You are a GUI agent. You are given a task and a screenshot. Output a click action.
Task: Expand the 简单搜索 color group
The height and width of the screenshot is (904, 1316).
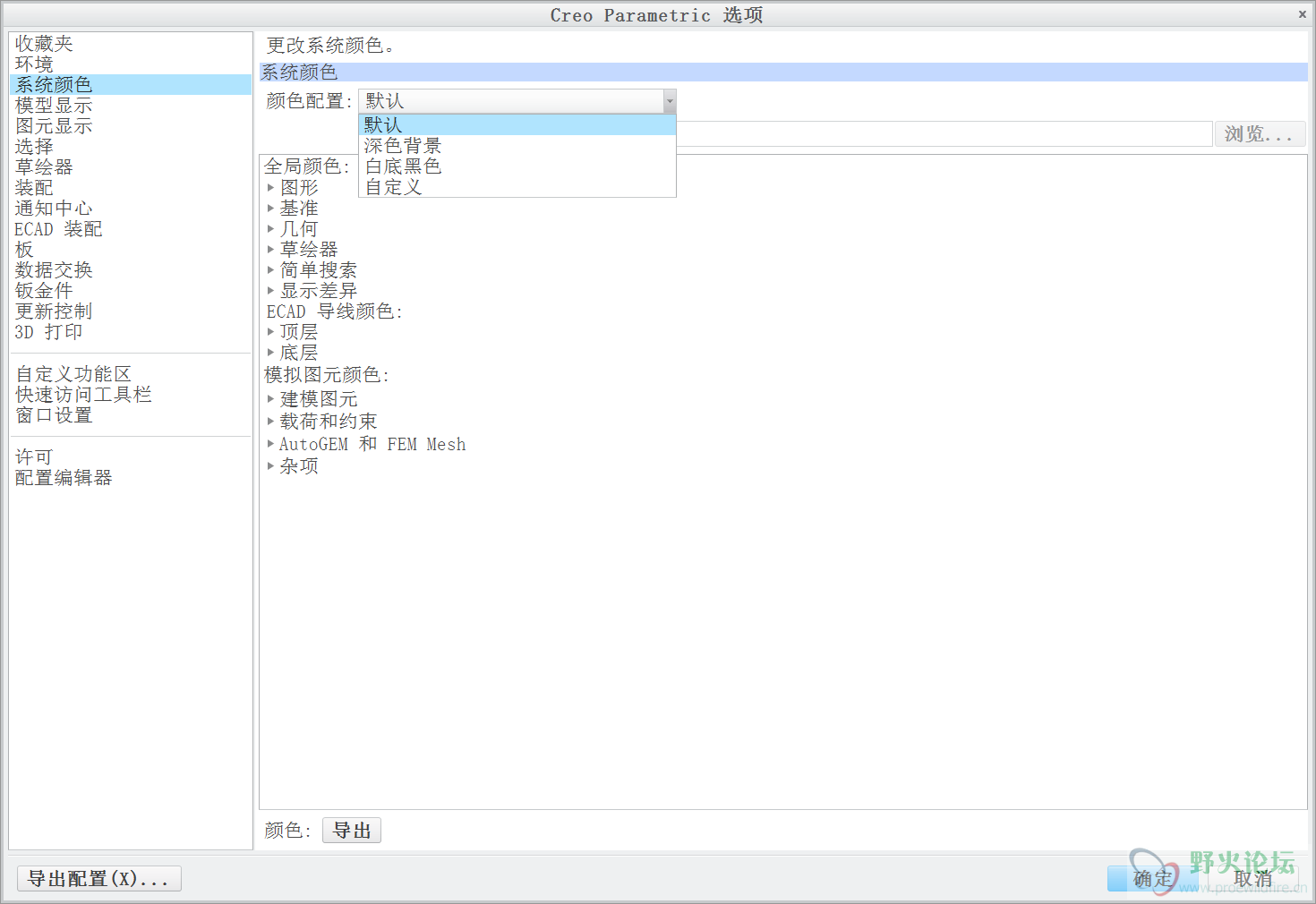(270, 269)
